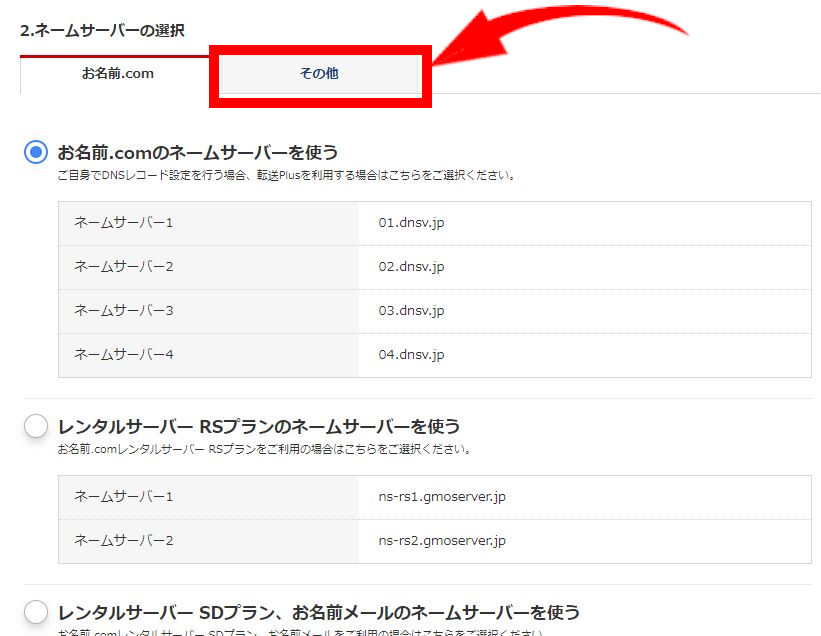Click ネームサーバー4 label beside 04.dnsv.jp

pyautogui.click(x=124, y=355)
